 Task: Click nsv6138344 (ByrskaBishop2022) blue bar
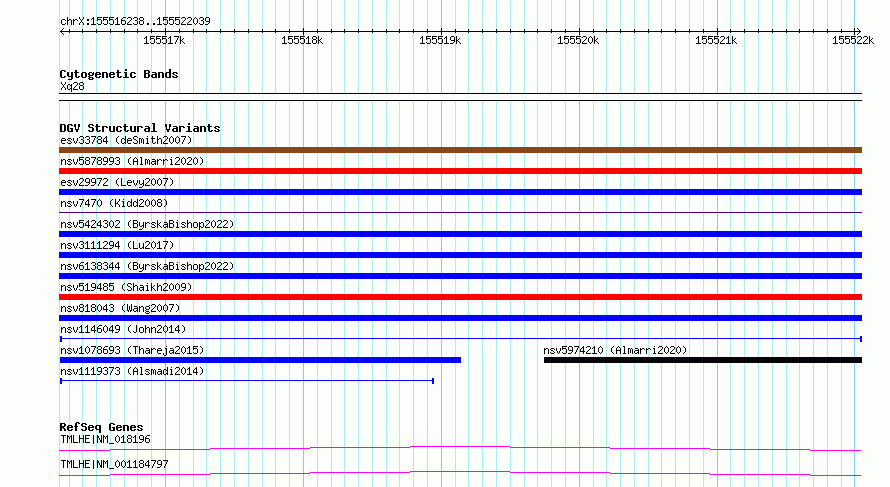[460, 276]
